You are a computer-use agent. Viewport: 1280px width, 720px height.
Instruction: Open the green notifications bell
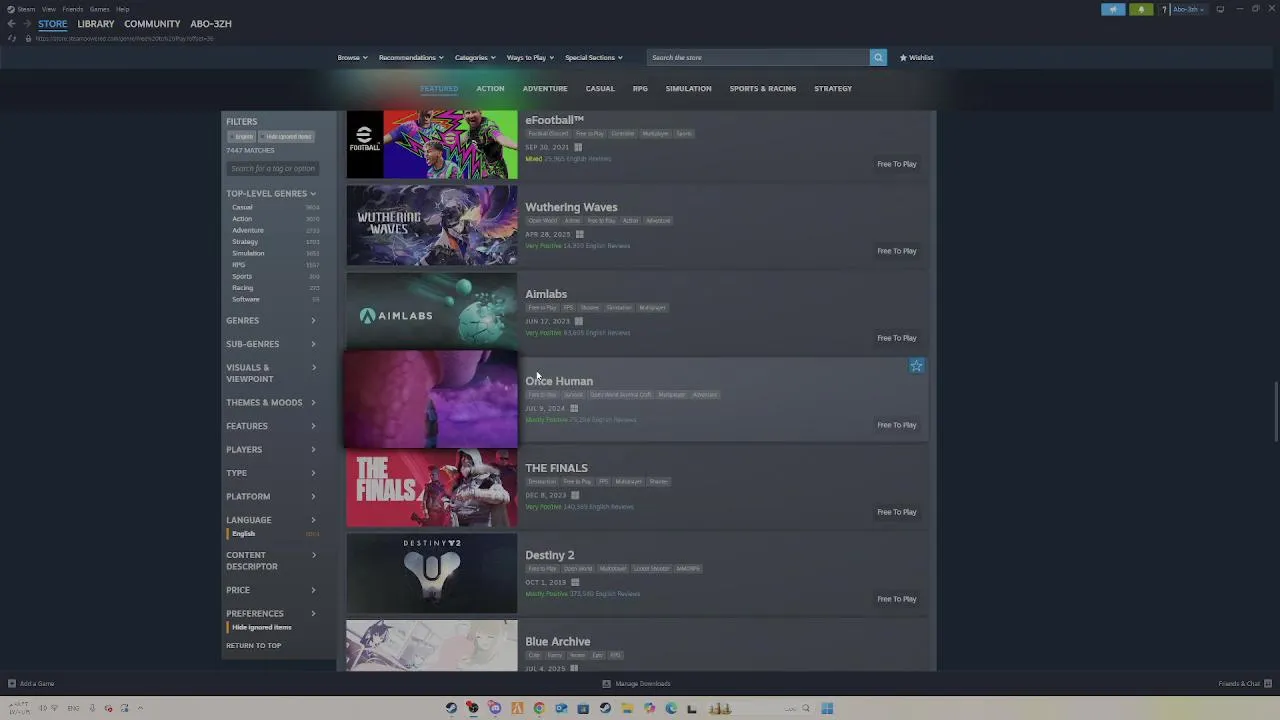tap(1141, 9)
